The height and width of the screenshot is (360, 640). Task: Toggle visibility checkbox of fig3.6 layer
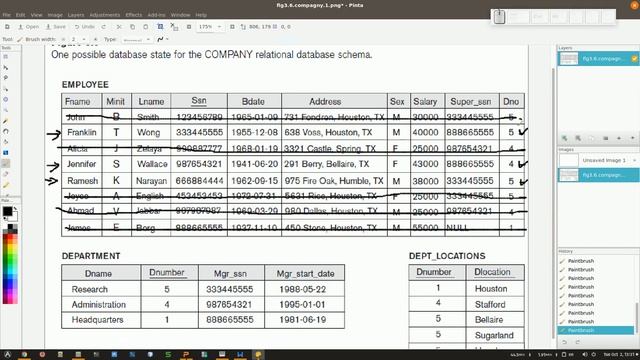635,59
